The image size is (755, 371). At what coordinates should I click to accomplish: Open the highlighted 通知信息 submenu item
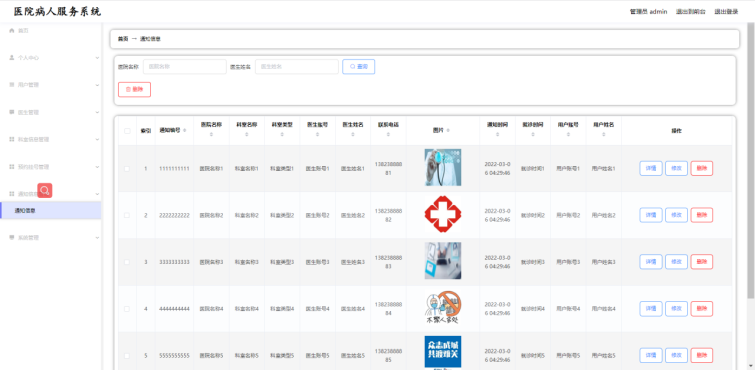tap(51, 210)
